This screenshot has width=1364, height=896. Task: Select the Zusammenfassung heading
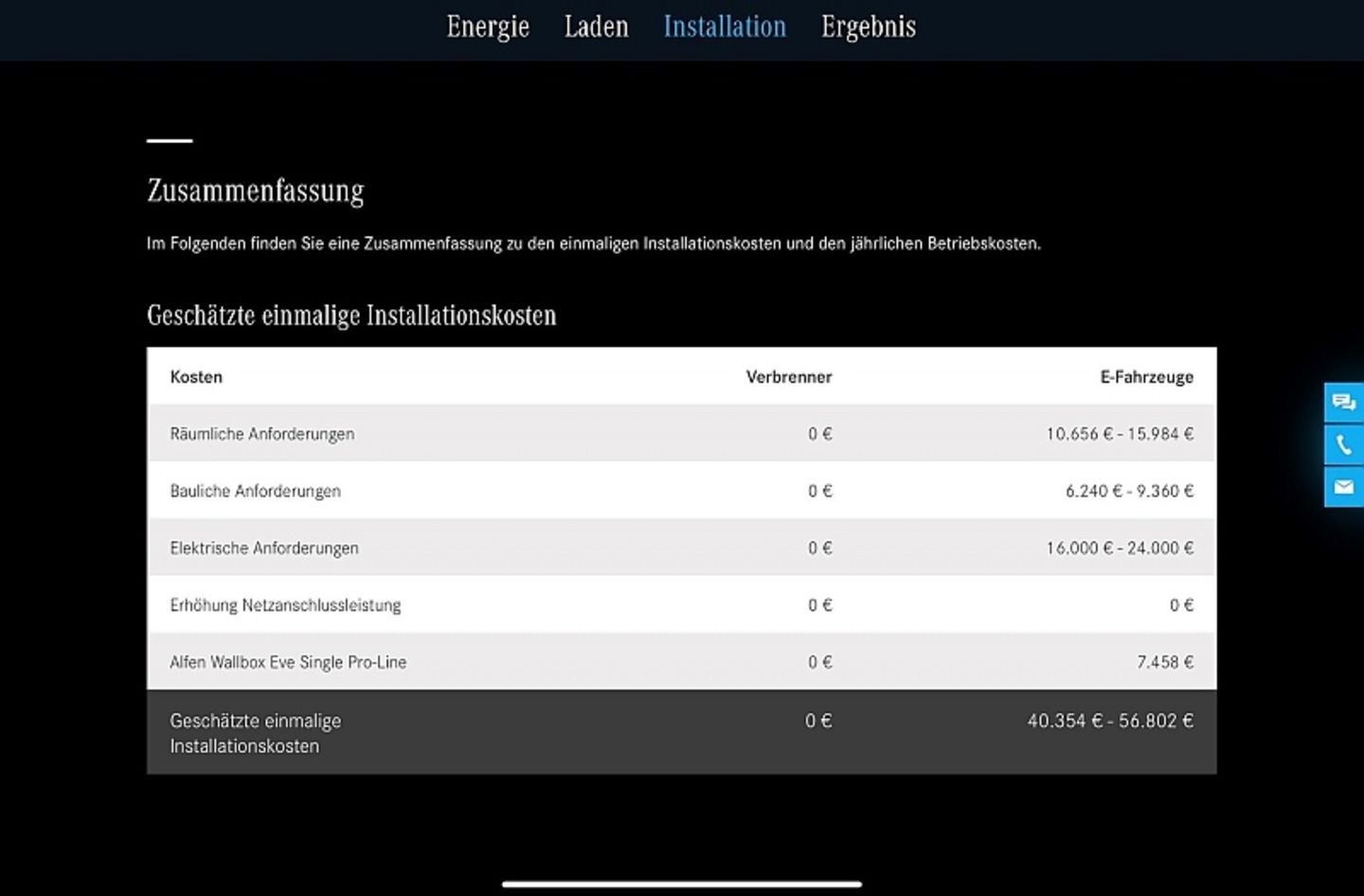click(256, 190)
